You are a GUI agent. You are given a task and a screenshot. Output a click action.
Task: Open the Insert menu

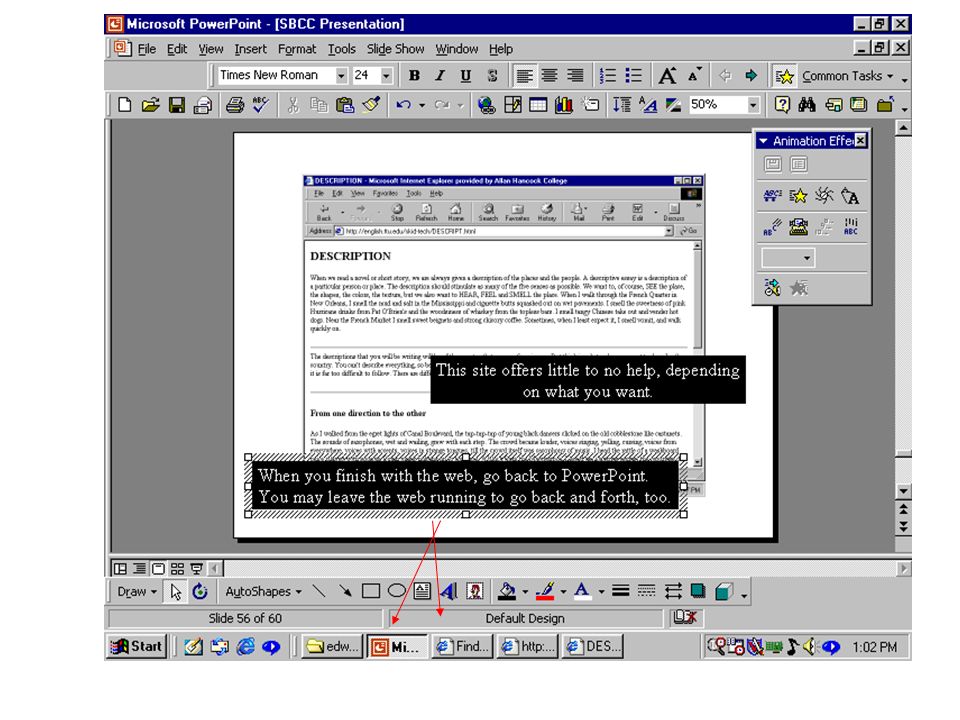pyautogui.click(x=250, y=49)
